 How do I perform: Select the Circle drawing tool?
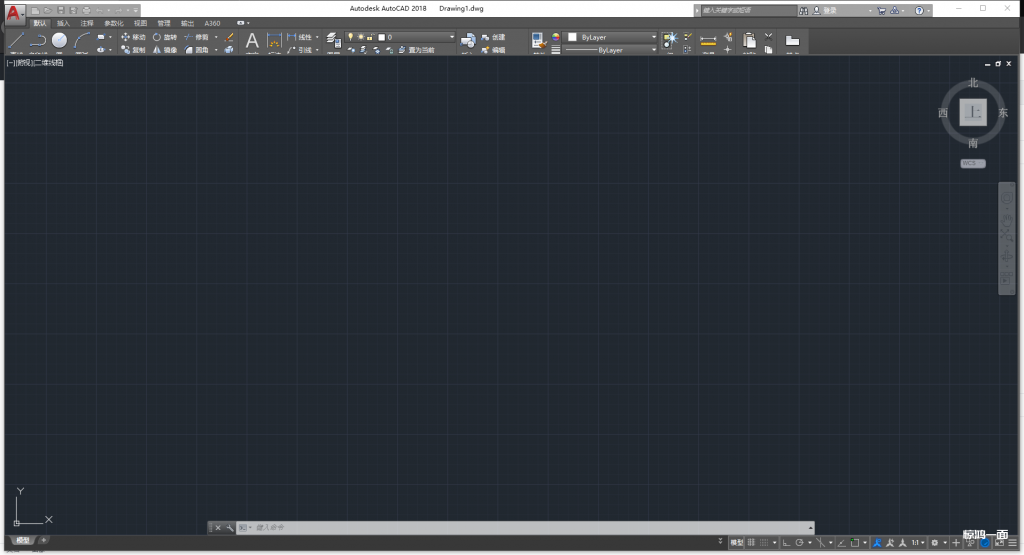(x=59, y=40)
